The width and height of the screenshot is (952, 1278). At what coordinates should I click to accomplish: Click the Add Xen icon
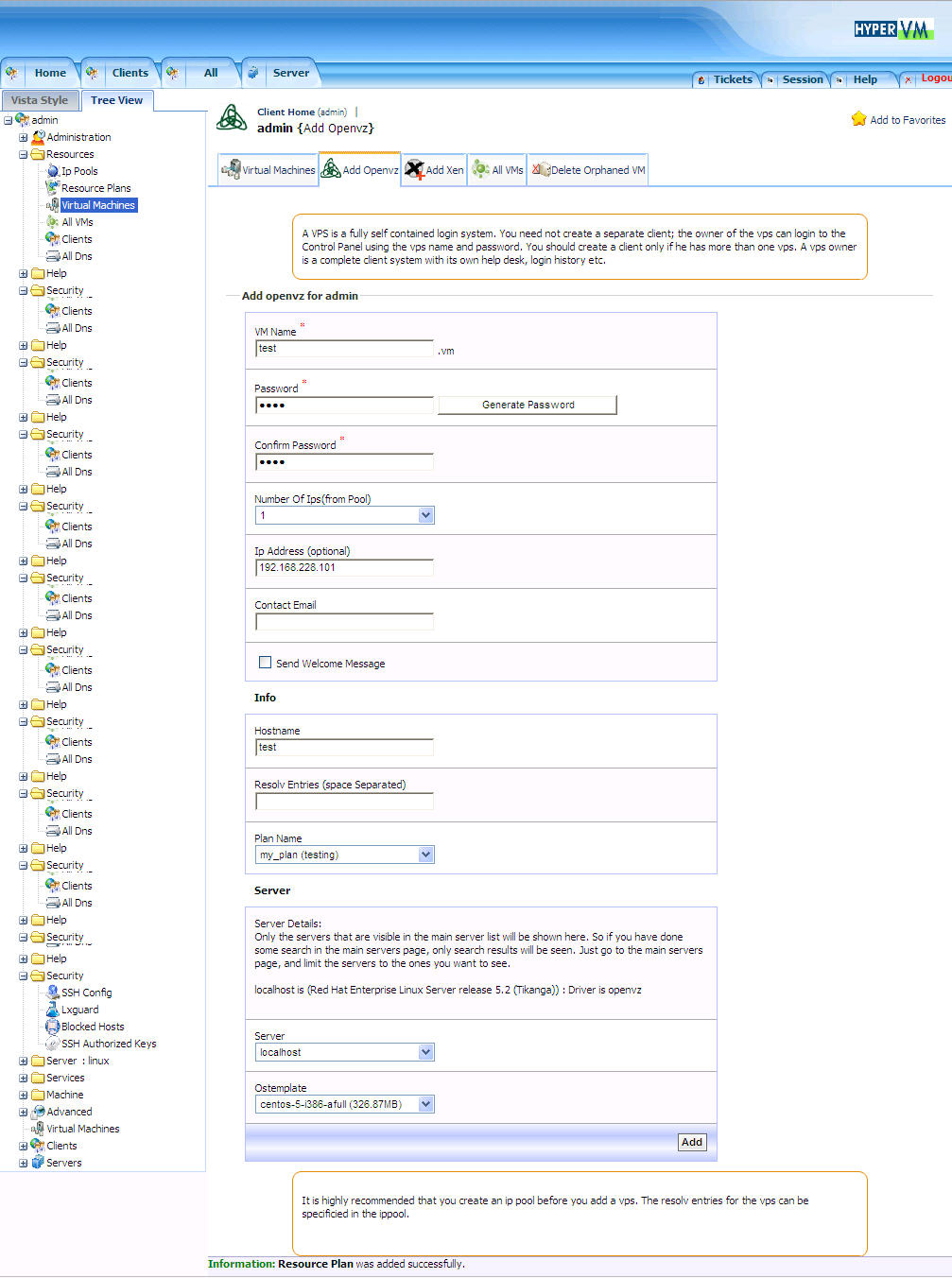coord(414,169)
